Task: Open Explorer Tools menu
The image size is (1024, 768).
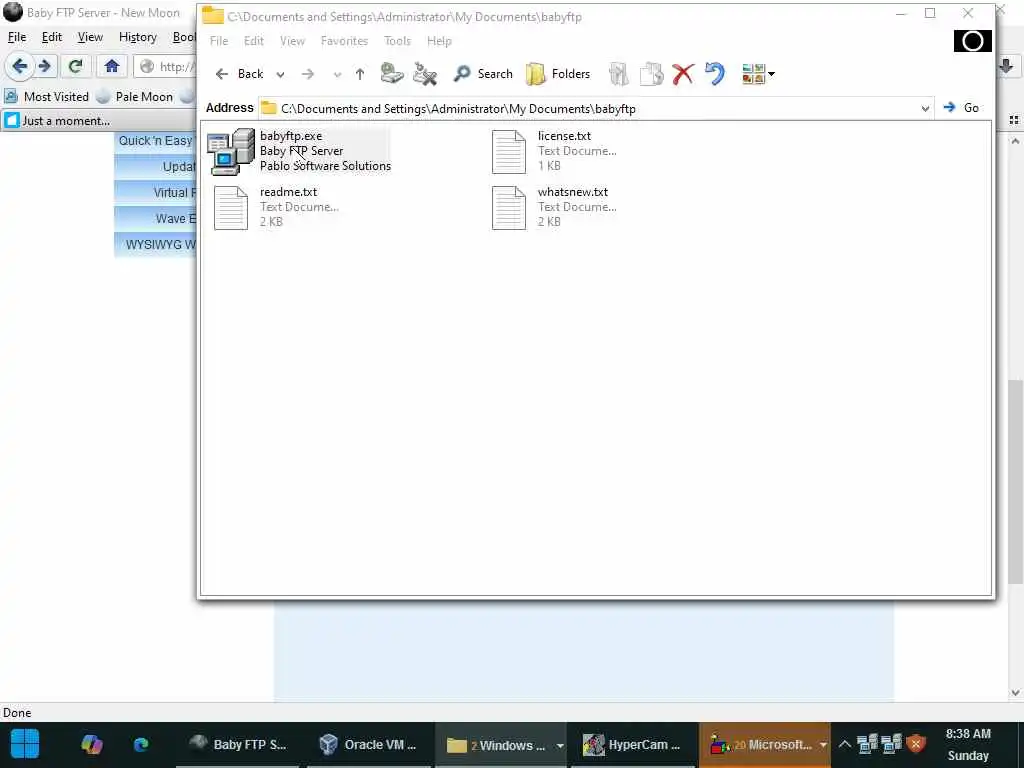Action: pos(397,40)
